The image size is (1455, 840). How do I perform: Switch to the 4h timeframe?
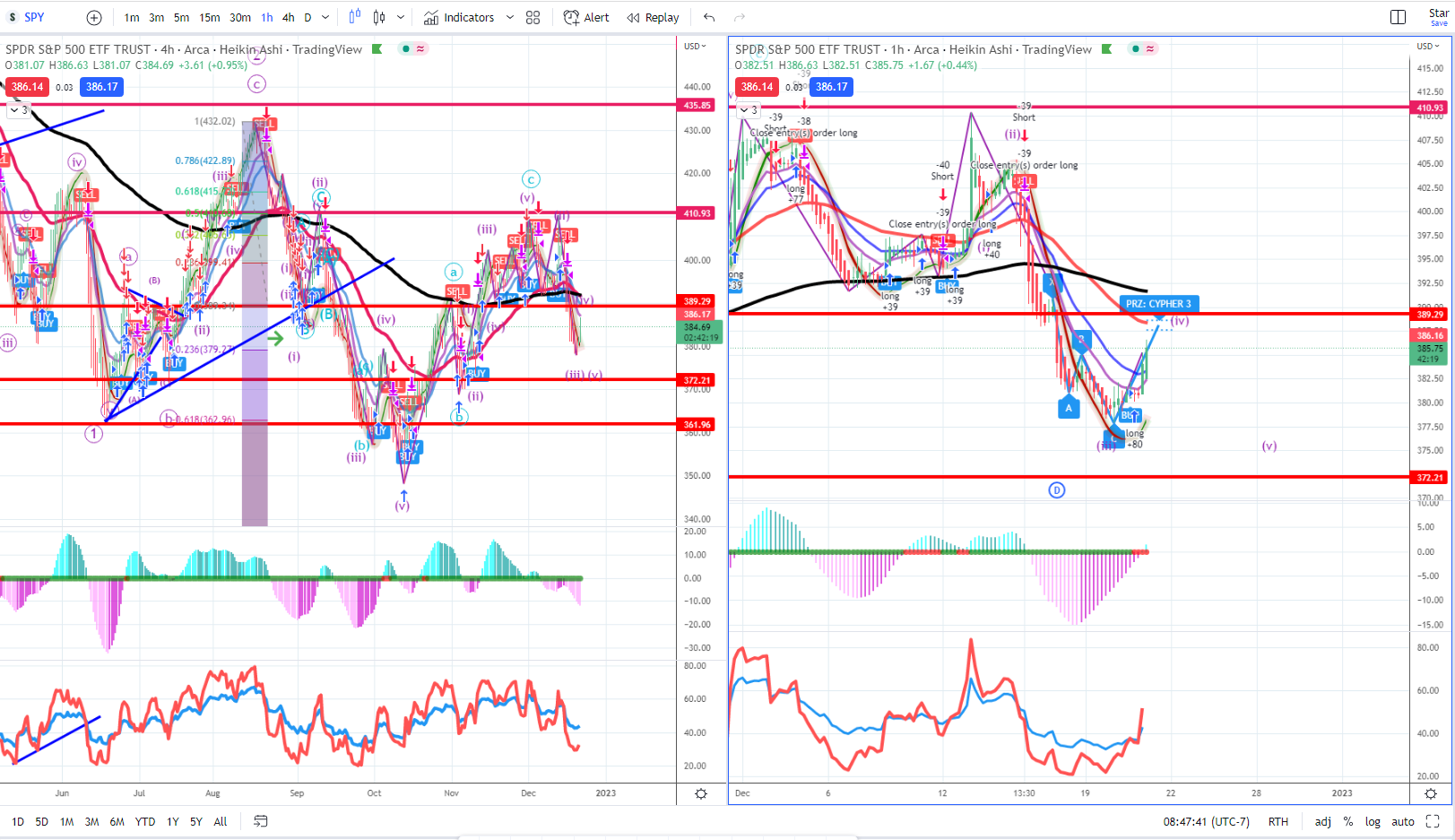pos(289,17)
